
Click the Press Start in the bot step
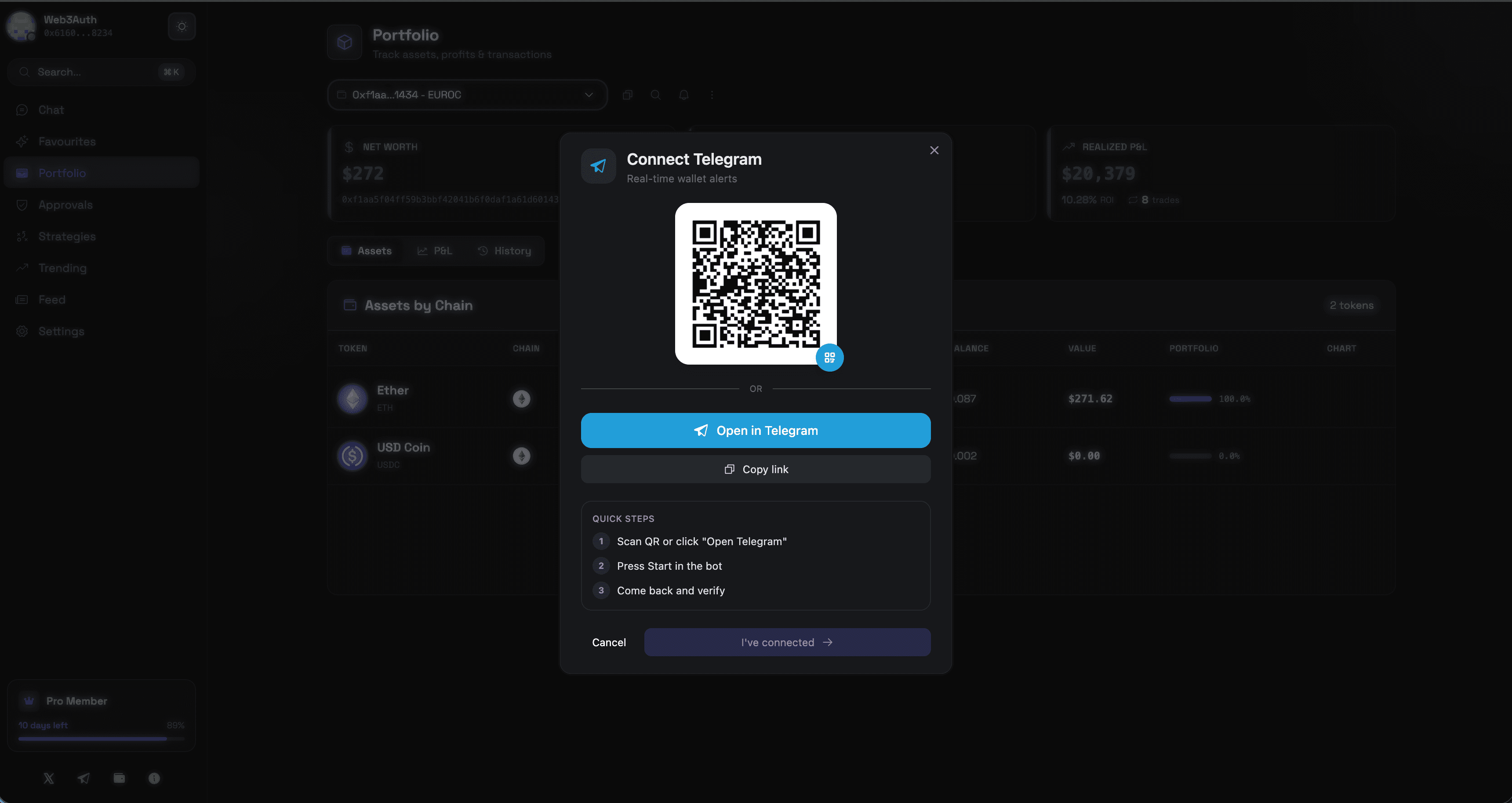click(669, 566)
